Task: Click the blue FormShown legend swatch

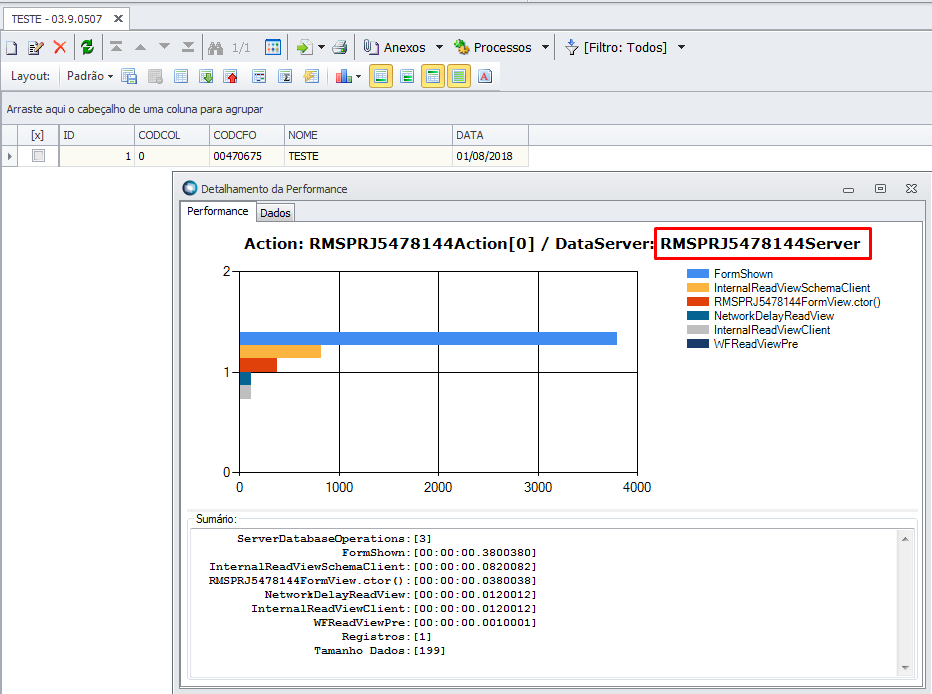Action: coord(698,273)
